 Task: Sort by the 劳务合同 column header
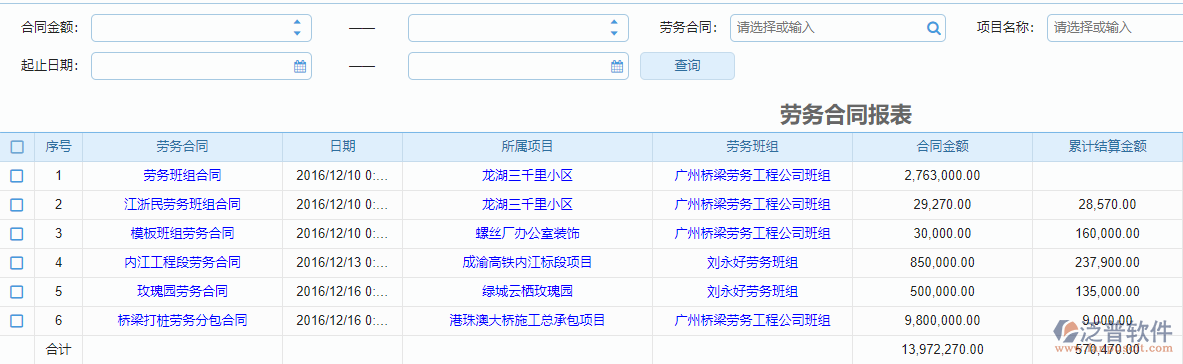click(x=182, y=147)
